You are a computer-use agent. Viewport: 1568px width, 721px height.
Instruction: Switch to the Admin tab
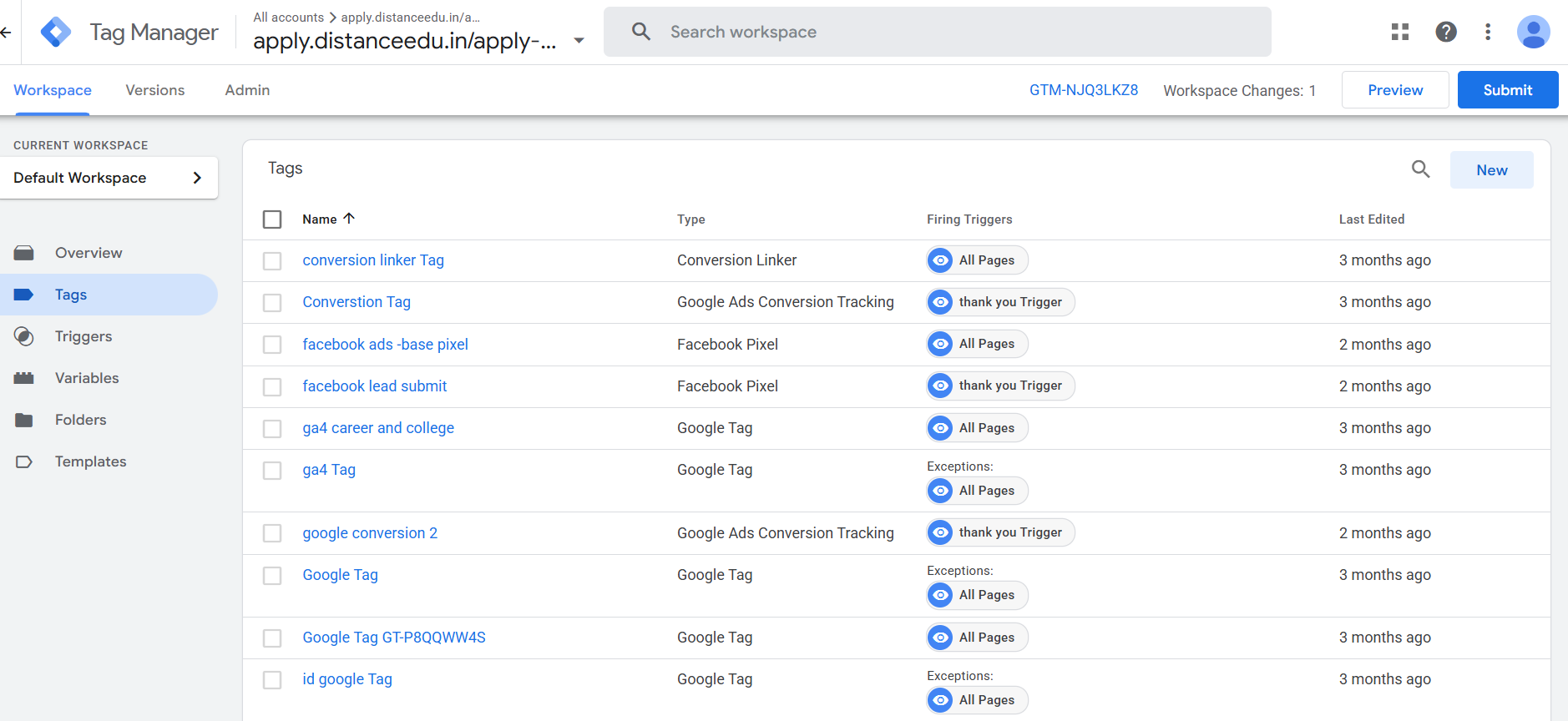coord(247,90)
